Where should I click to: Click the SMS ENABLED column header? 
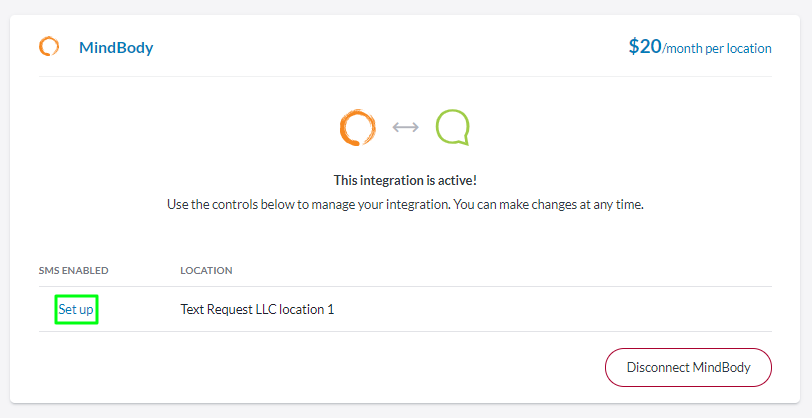coord(73,271)
